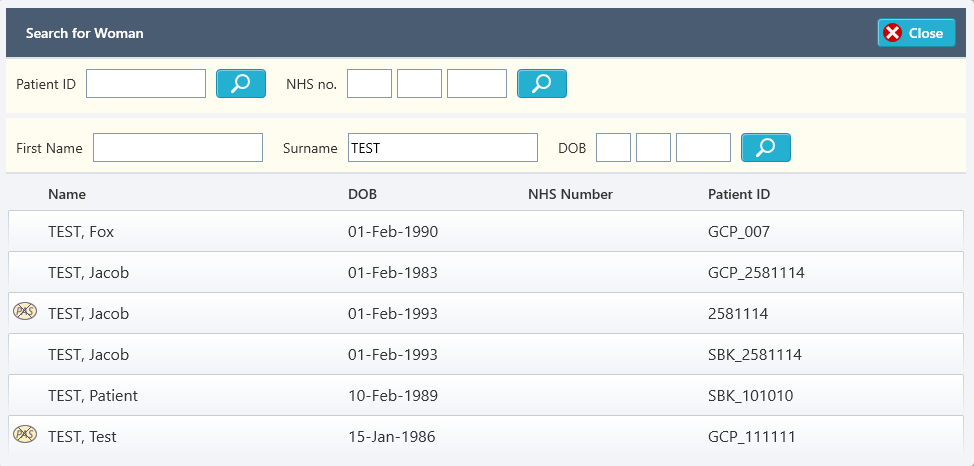This screenshot has width=974, height=466.
Task: Focus the Patient ID input field
Action: [x=146, y=84]
